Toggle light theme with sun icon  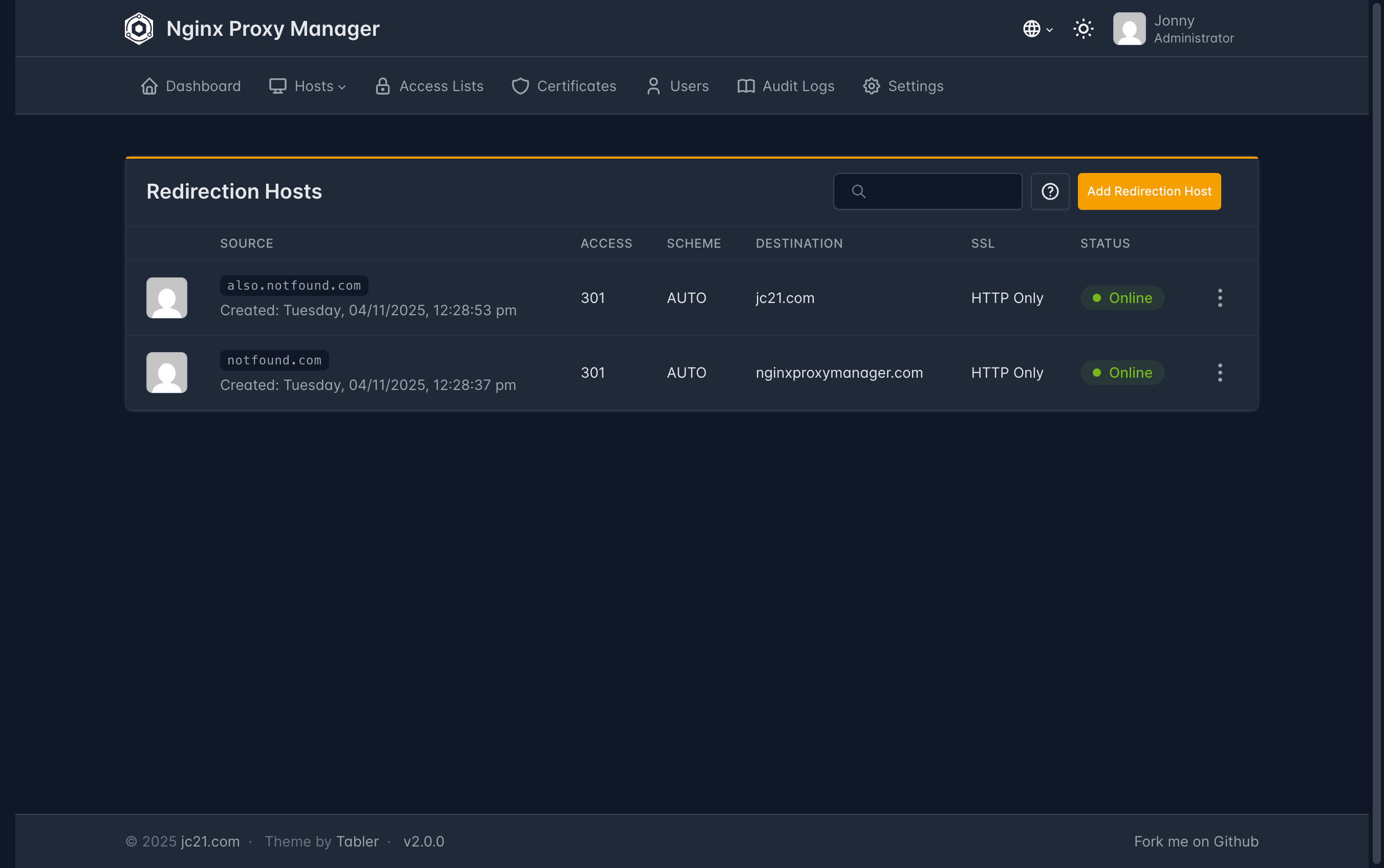(x=1083, y=29)
